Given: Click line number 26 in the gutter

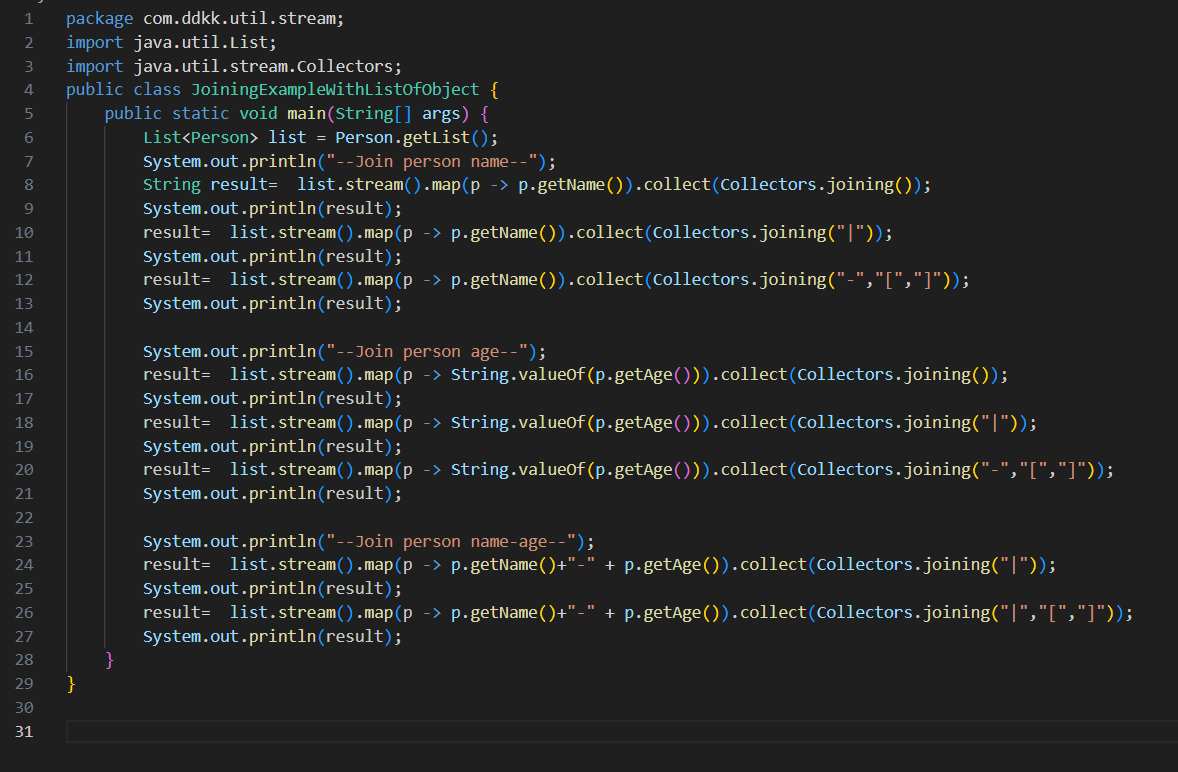Looking at the screenshot, I should tap(24, 612).
